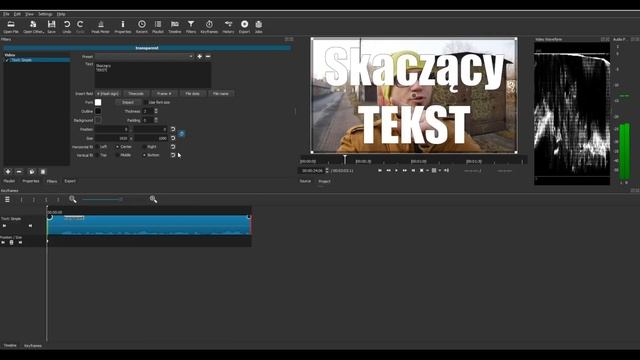640x360 pixels.
Task: Reset the Size values
Action: pyautogui.click(x=173, y=138)
